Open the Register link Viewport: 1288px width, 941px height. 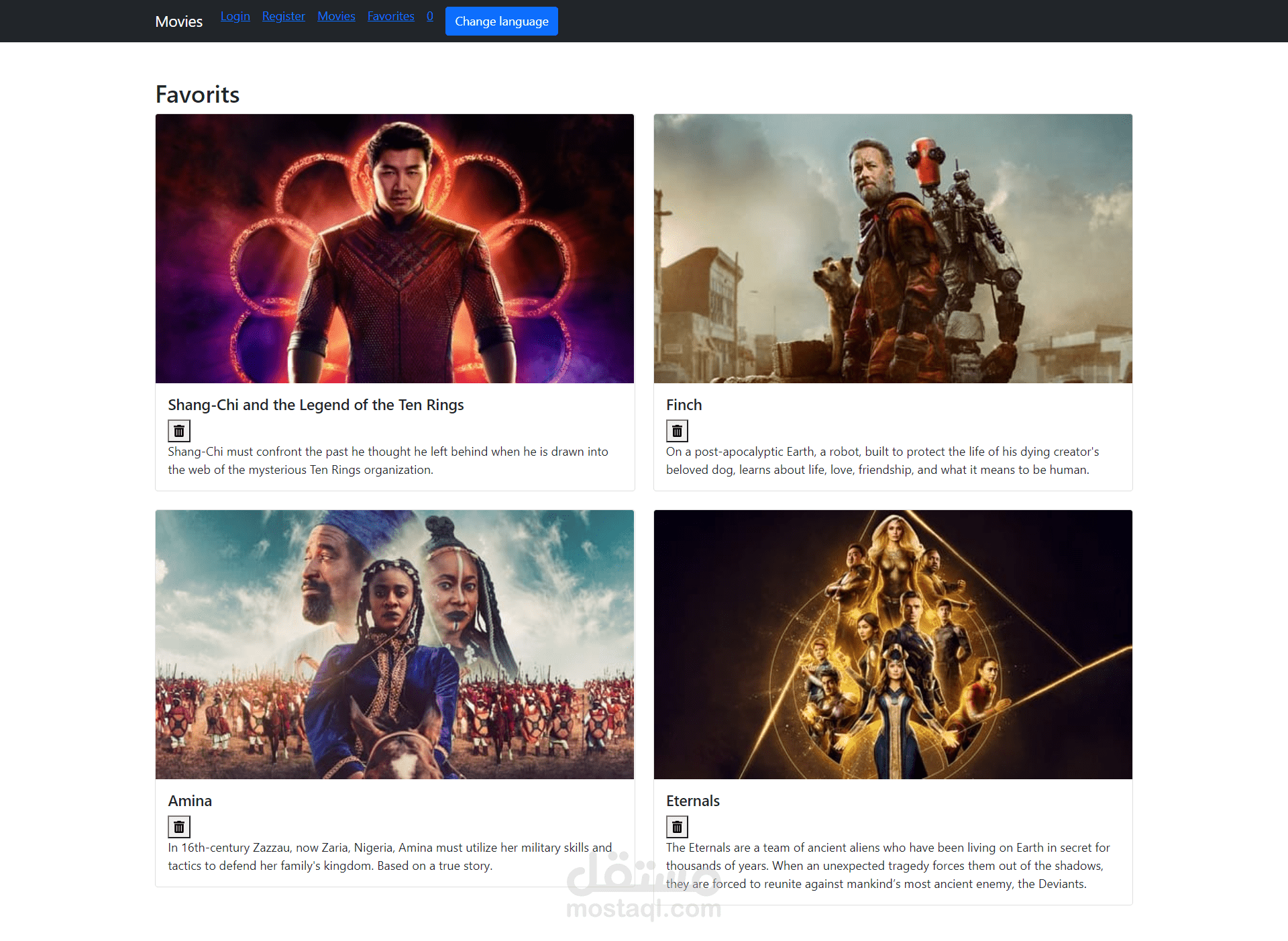[283, 16]
